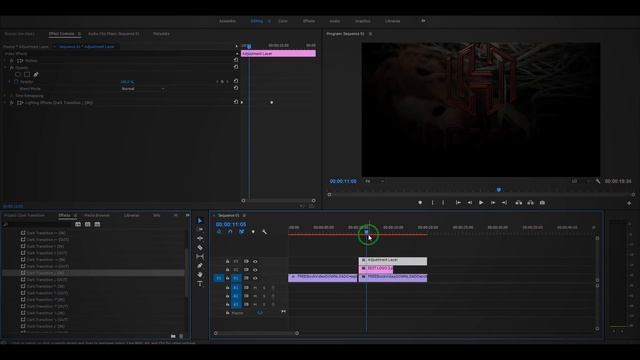Select the Razor tool
The image size is (640, 360).
click(200, 247)
